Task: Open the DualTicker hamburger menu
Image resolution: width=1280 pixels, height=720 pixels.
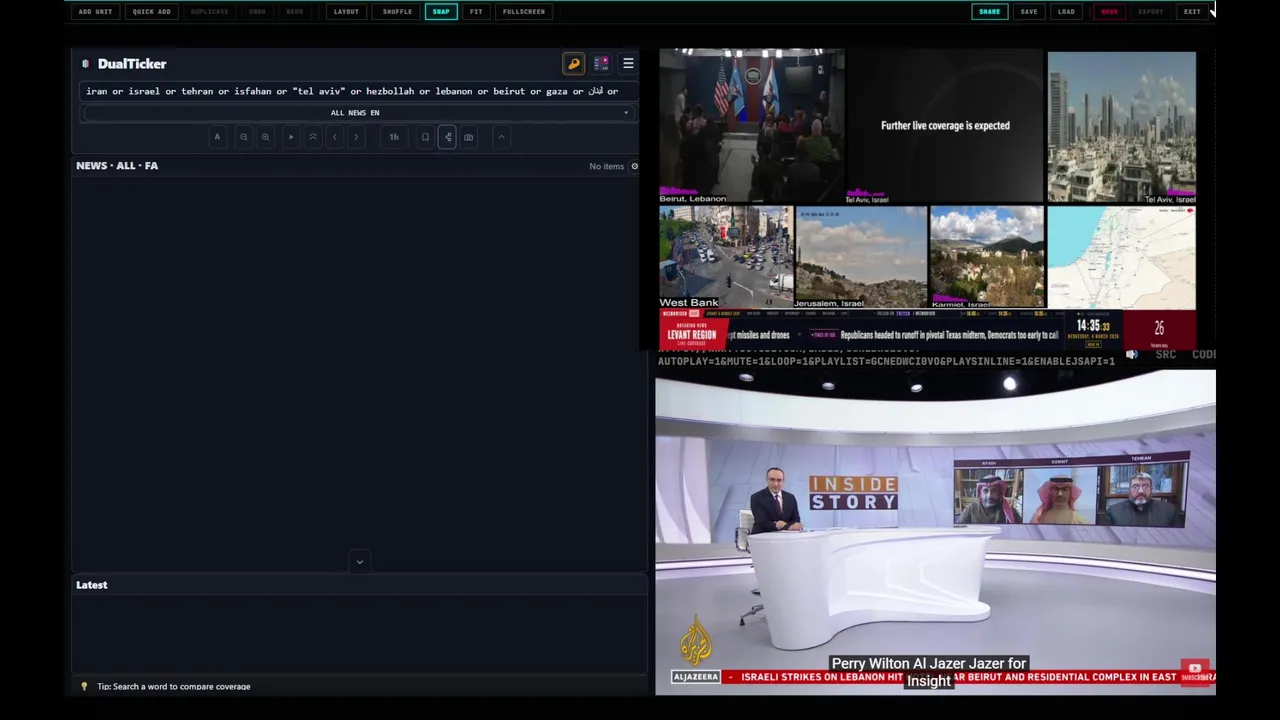Action: pos(628,64)
